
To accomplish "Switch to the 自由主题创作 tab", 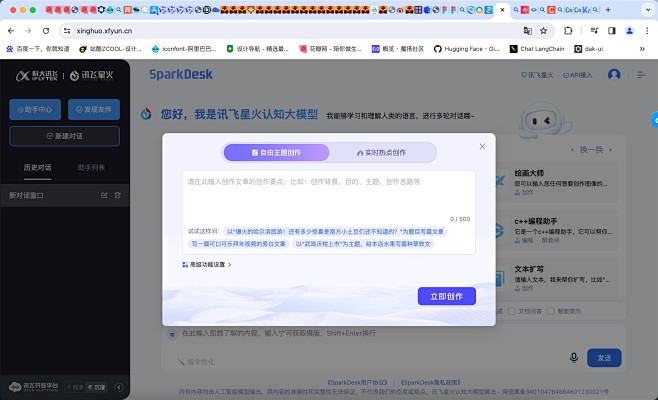I will click(277, 152).
